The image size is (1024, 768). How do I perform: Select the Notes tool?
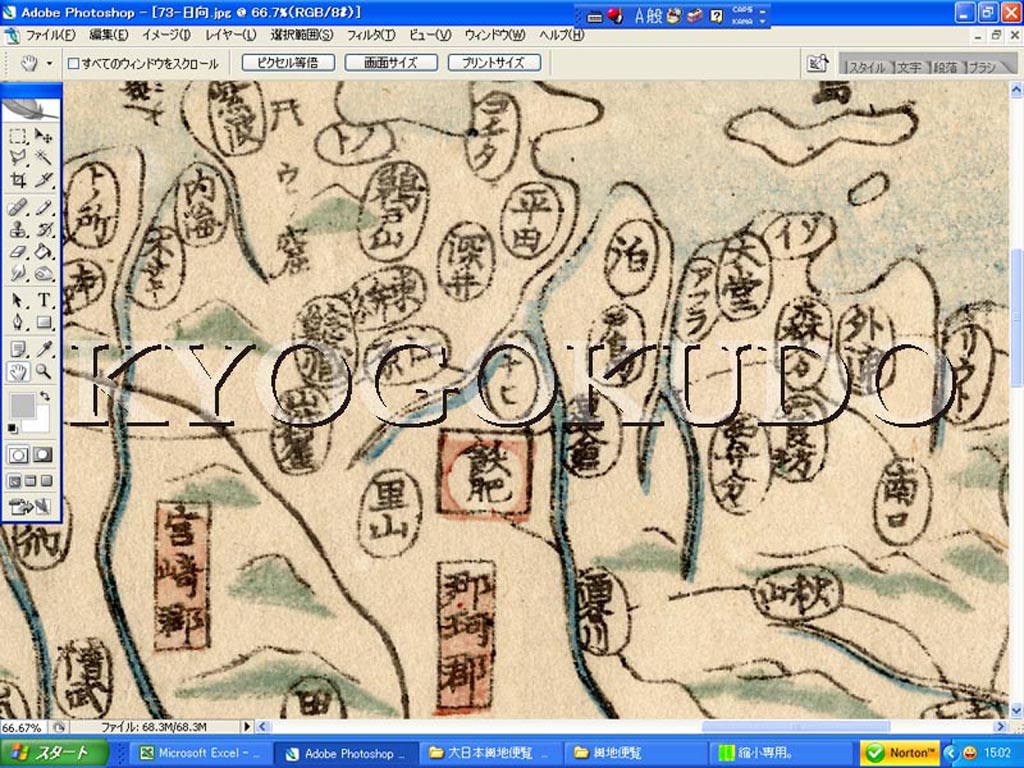pyautogui.click(x=18, y=349)
